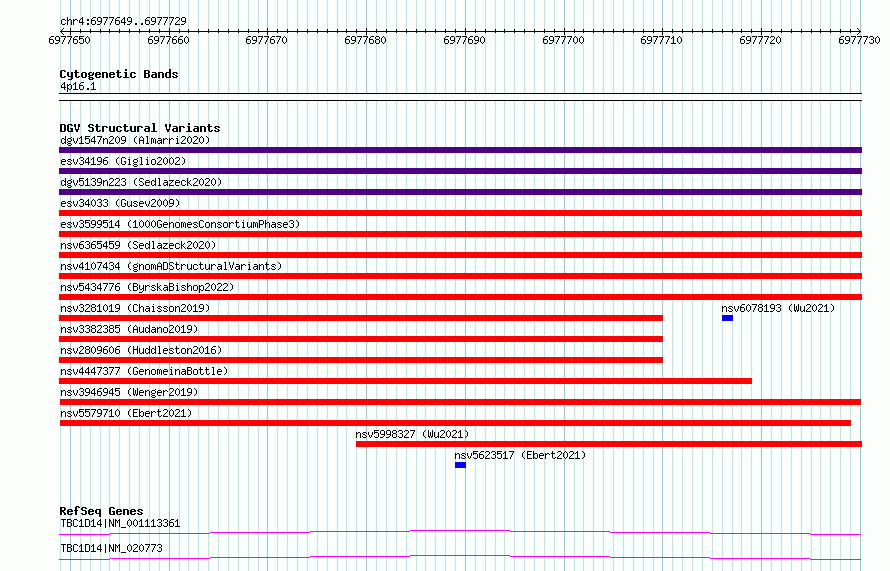
Task: Select red bar under nsv3281019 (Chaisson2019)
Action: click(361, 318)
